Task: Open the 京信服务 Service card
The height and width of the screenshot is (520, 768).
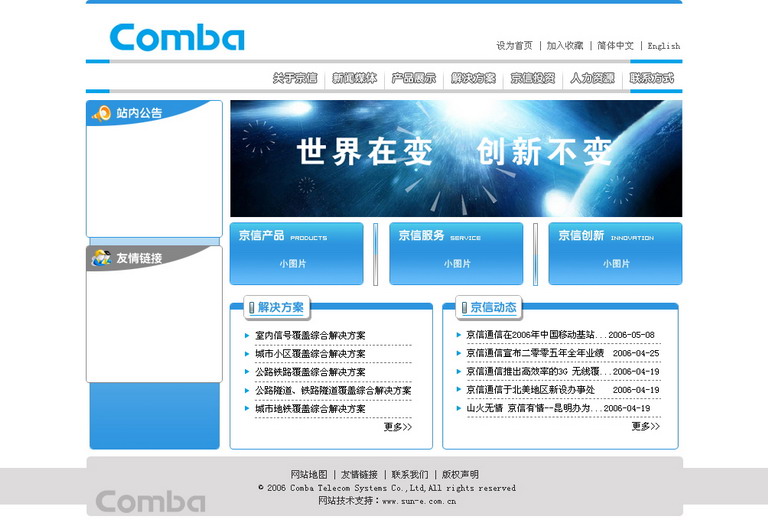Action: 456,254
